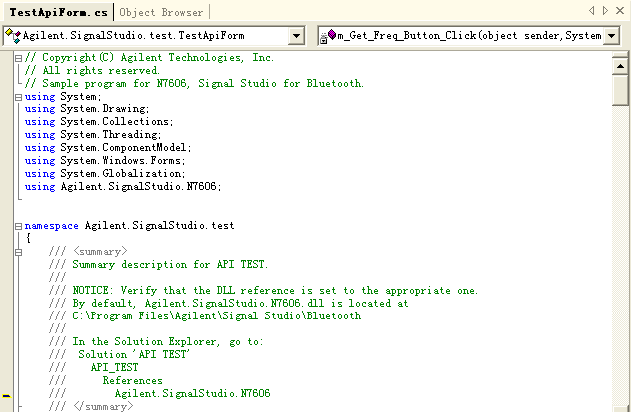
Task: Click the line "using Agilent.SignalStudio.N7606;"
Action: click(123, 186)
